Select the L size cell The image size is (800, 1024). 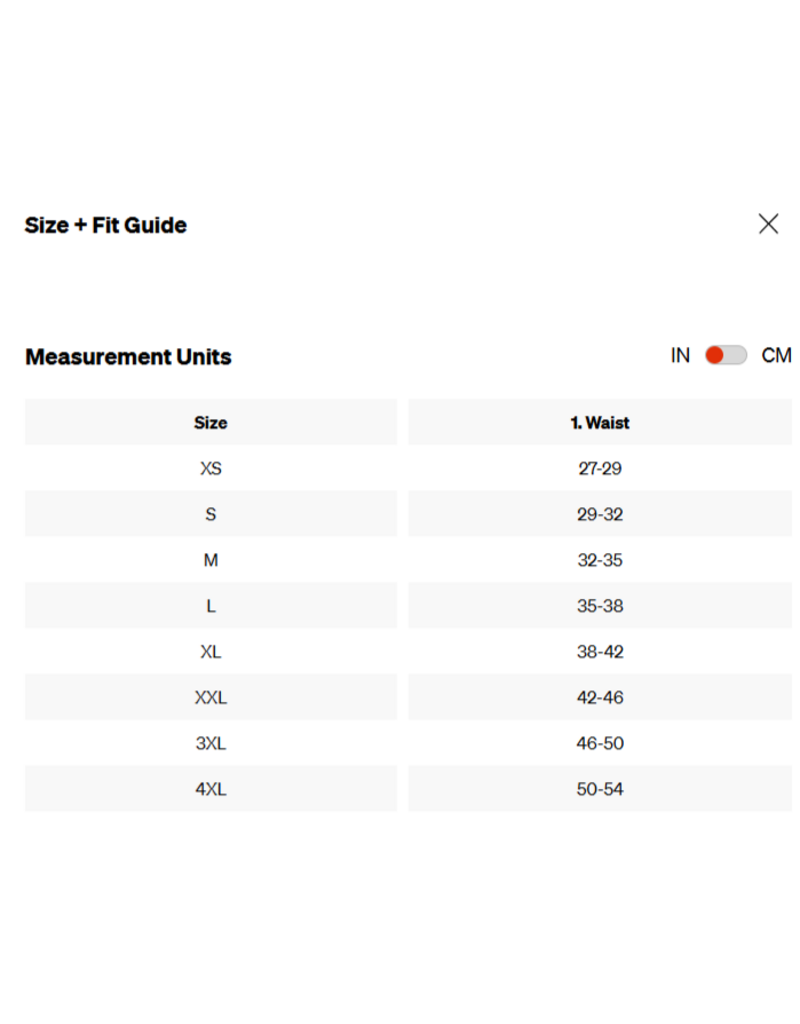click(210, 606)
